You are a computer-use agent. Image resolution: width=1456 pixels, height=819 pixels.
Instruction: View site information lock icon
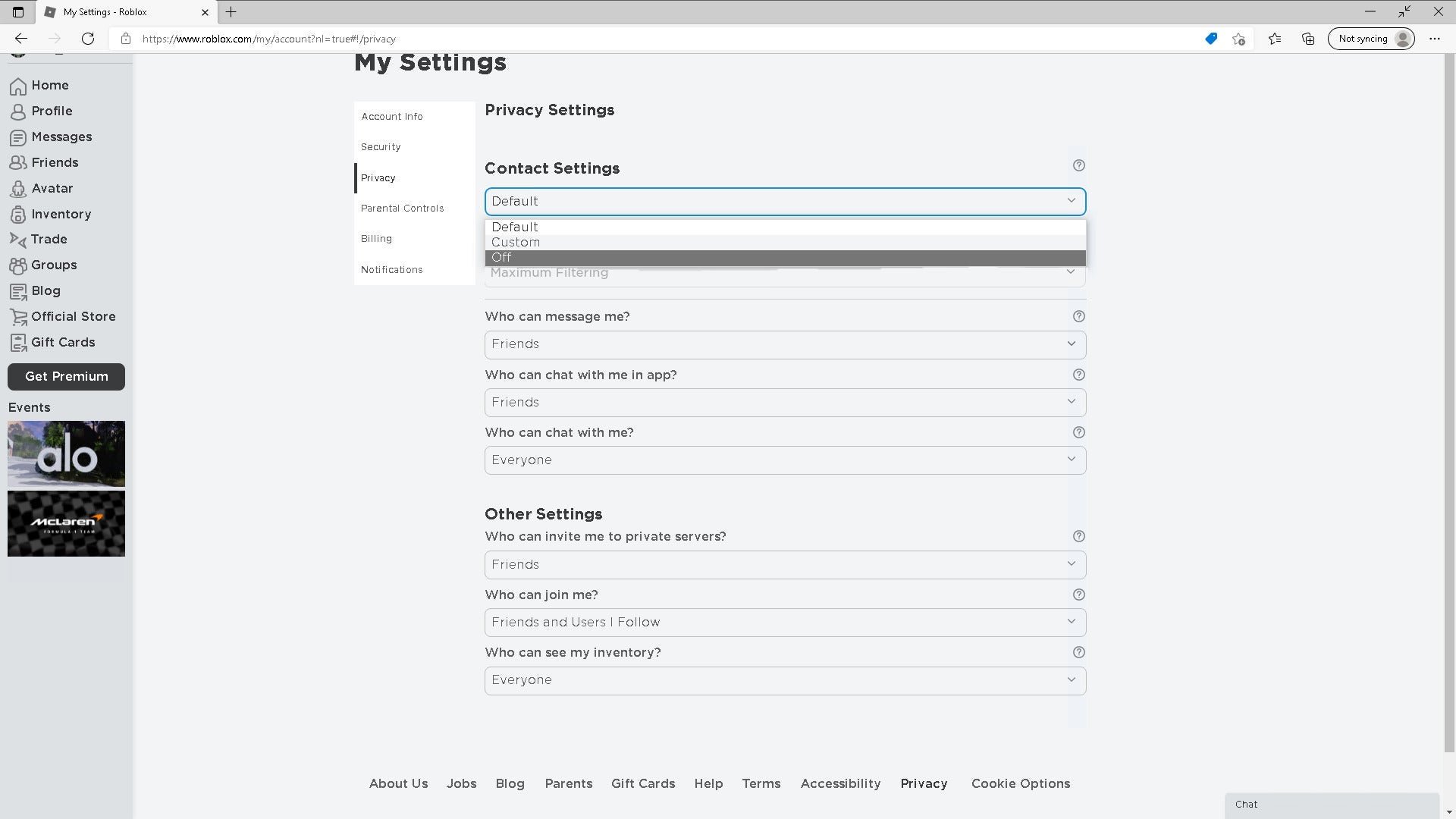coord(126,39)
